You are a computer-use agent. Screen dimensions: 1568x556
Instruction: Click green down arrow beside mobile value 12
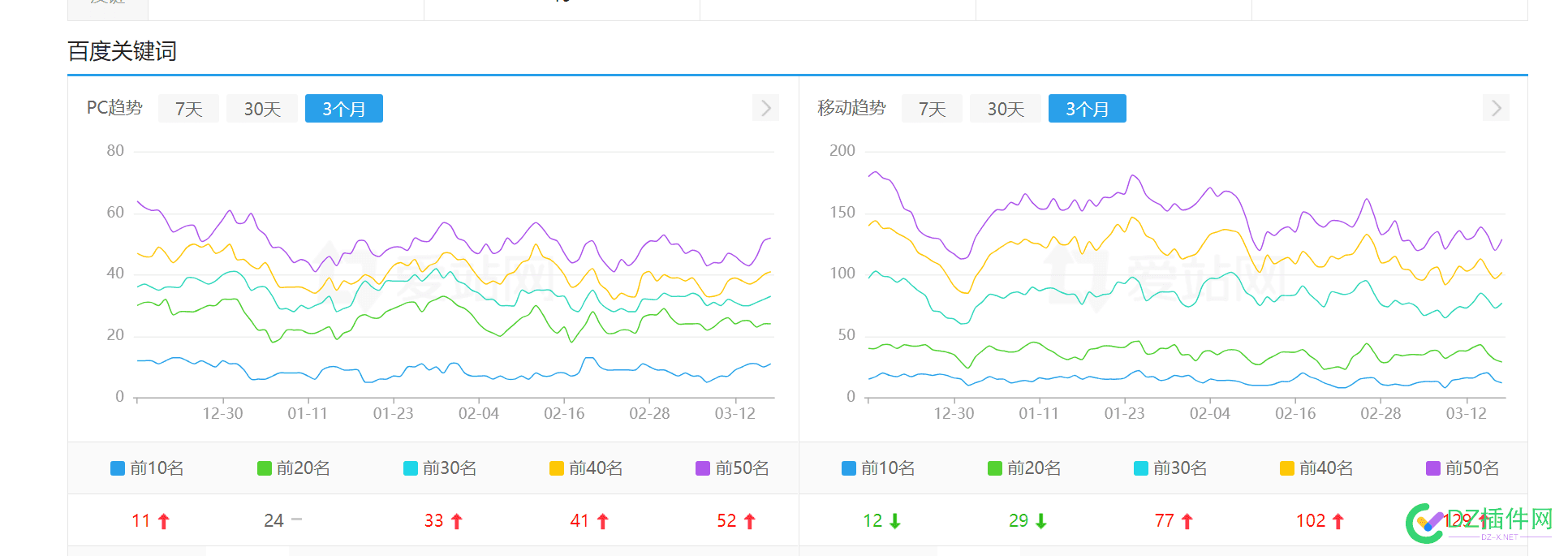point(894,521)
